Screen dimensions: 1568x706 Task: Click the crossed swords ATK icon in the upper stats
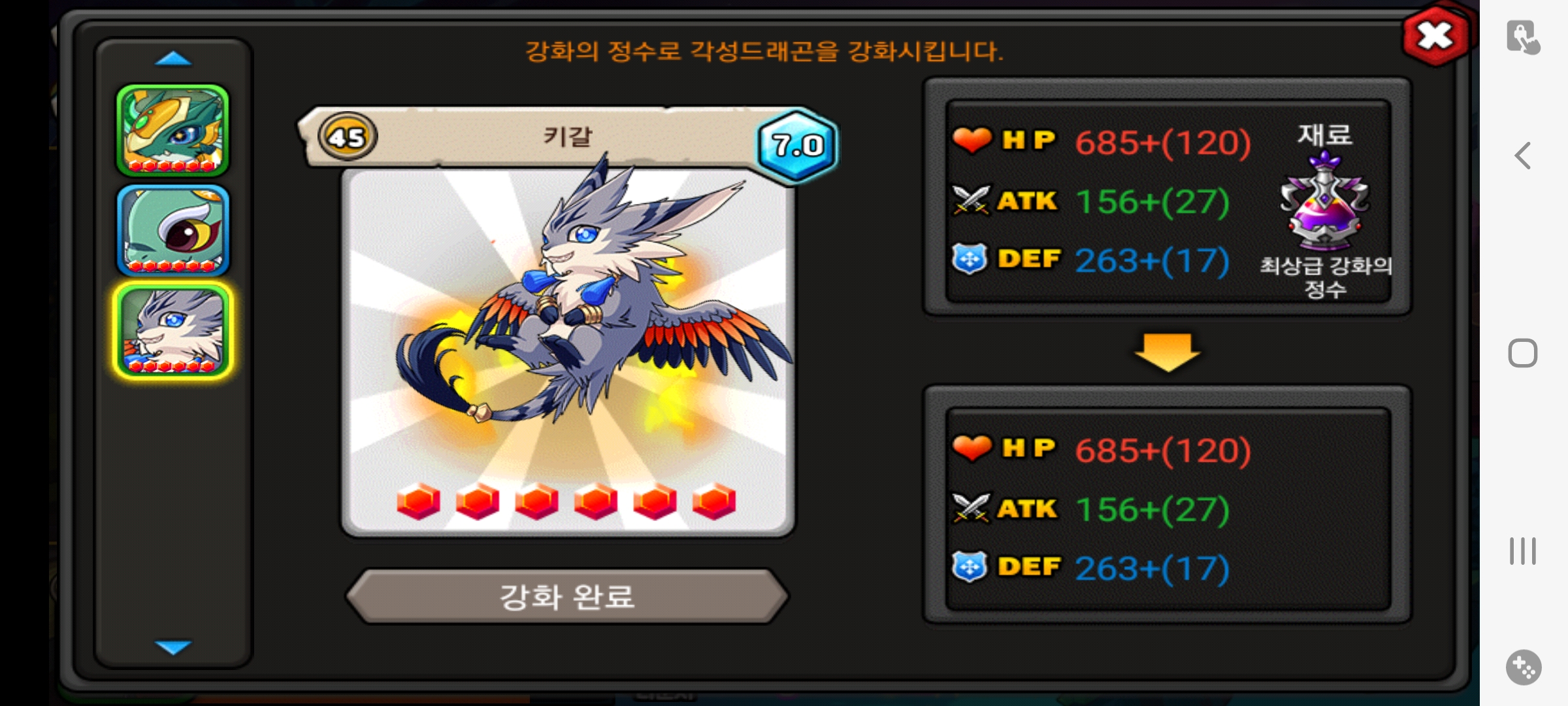tap(971, 200)
